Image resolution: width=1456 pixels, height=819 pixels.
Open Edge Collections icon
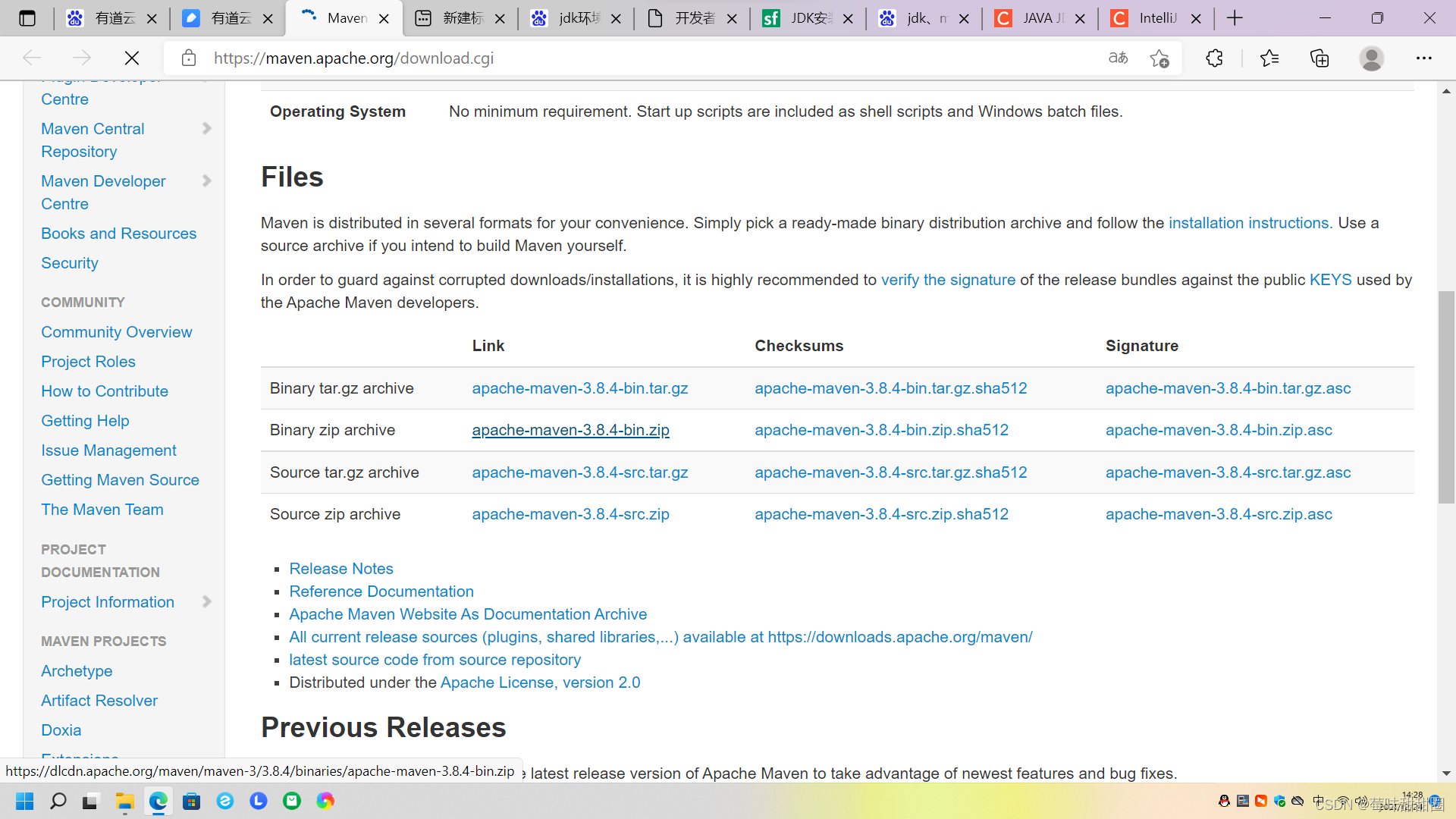tap(1319, 58)
